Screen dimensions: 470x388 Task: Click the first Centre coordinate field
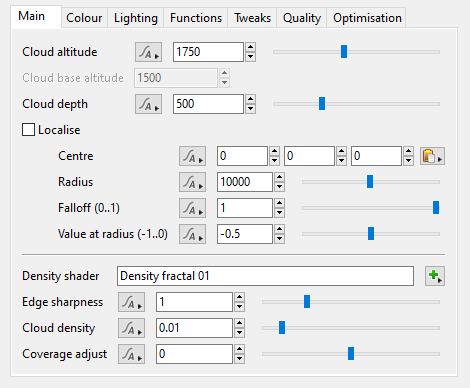[x=242, y=156]
